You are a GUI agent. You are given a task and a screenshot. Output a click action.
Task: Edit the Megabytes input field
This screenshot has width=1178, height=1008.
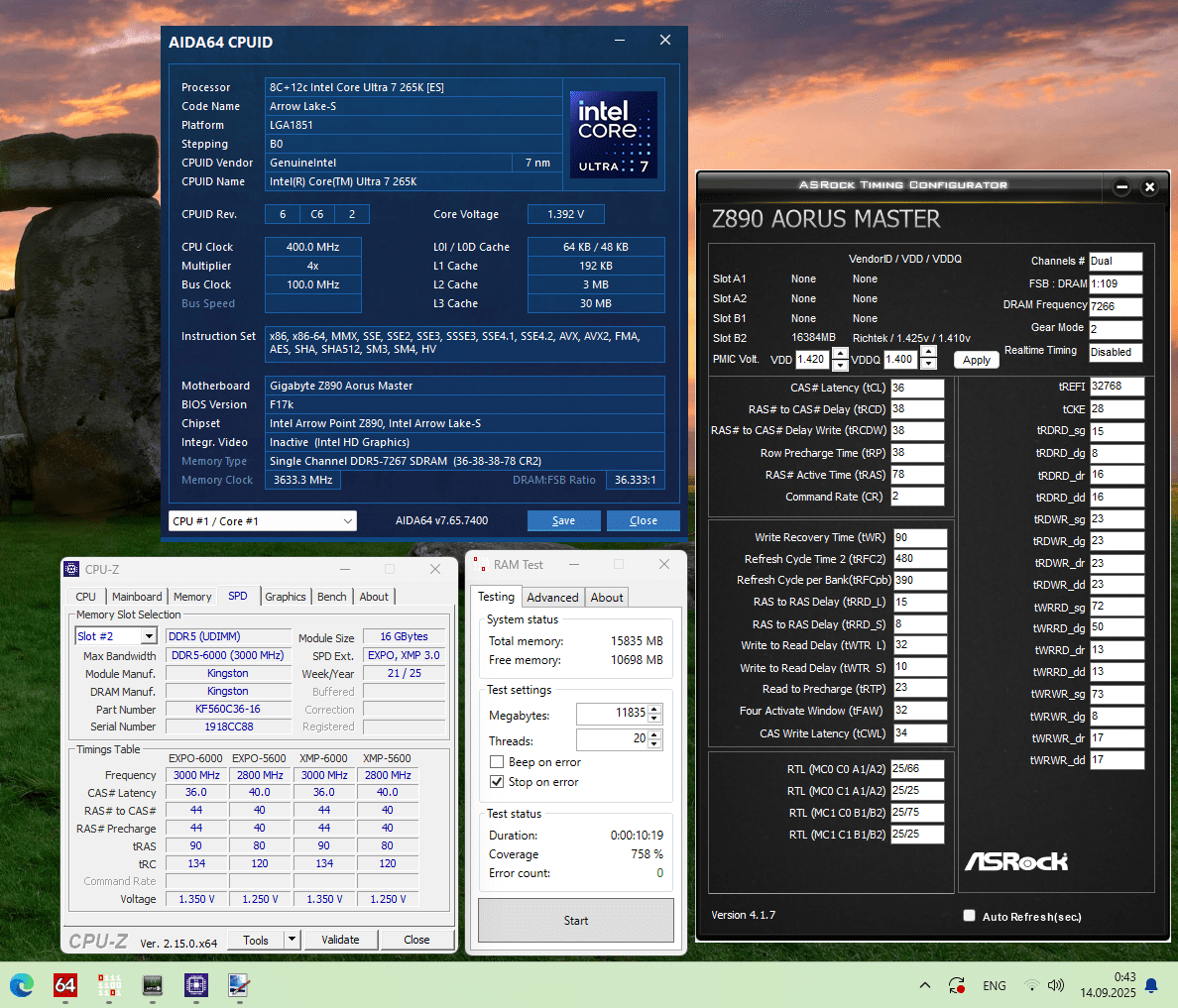(612, 713)
